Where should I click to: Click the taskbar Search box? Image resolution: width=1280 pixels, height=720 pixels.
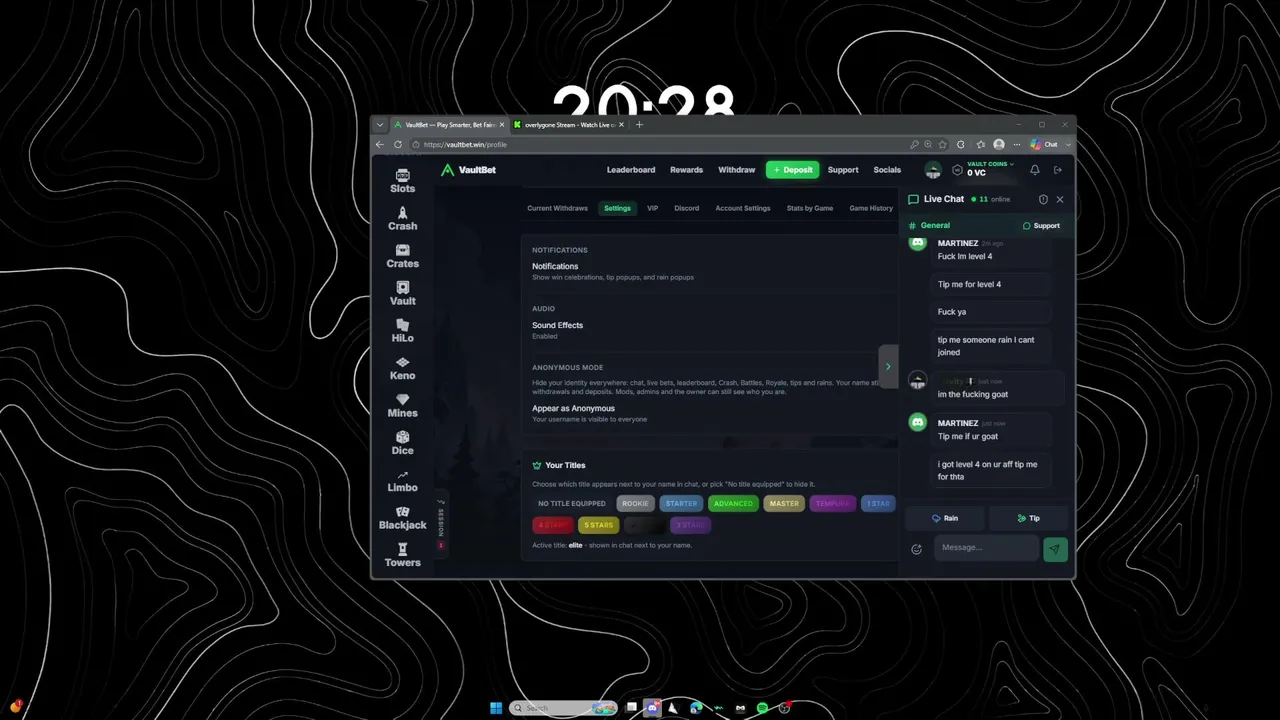[564, 708]
